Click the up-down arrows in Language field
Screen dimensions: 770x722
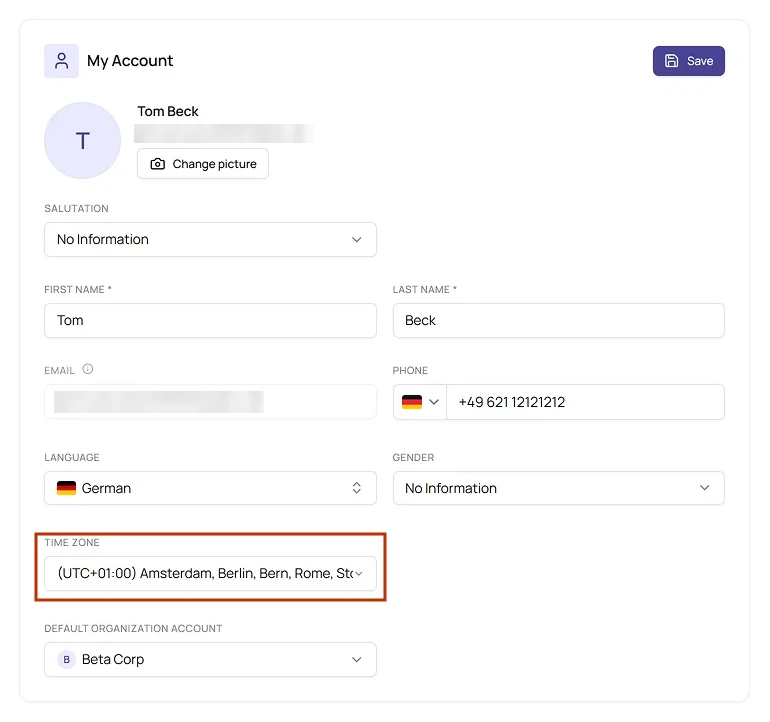(357, 488)
